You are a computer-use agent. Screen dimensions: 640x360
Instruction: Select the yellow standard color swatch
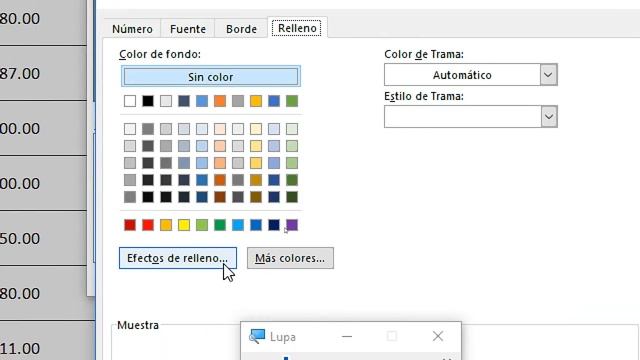[184, 225]
